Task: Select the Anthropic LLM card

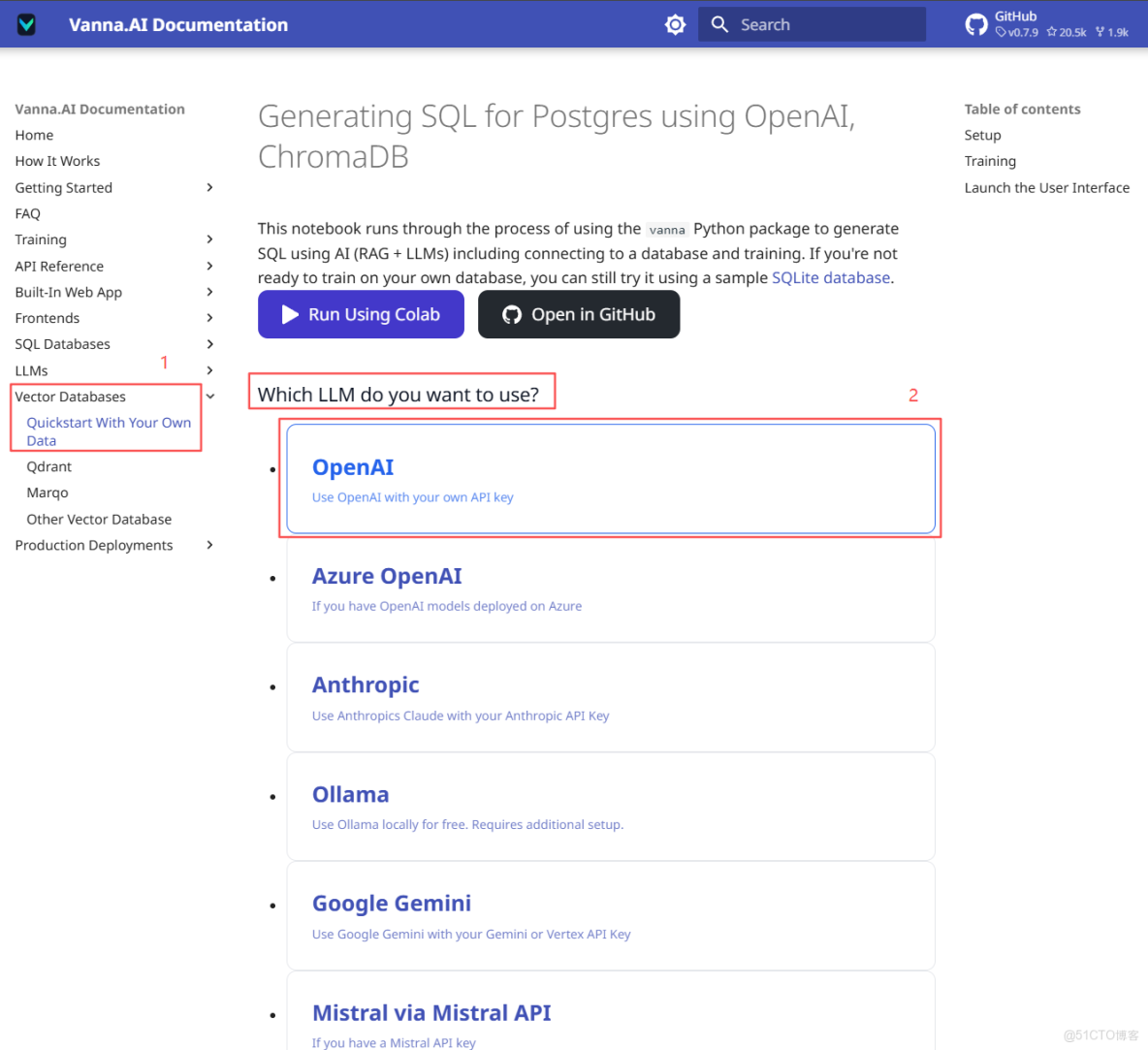Action: [611, 696]
